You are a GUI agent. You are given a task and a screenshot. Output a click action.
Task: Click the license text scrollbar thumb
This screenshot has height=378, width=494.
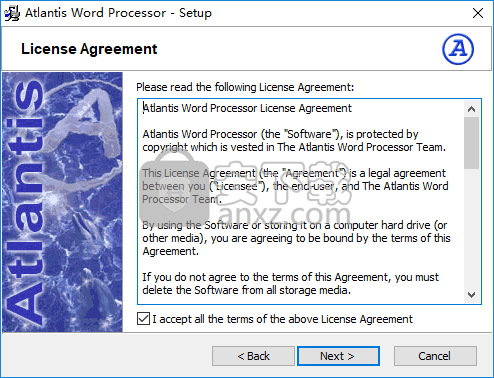(x=471, y=143)
